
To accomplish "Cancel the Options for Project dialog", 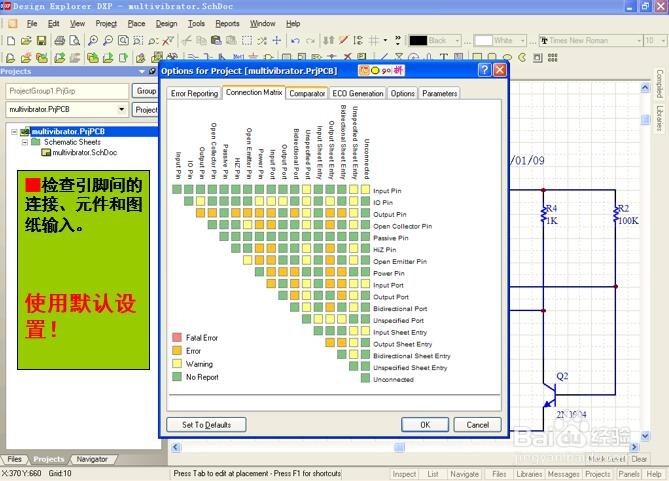I will click(x=477, y=425).
